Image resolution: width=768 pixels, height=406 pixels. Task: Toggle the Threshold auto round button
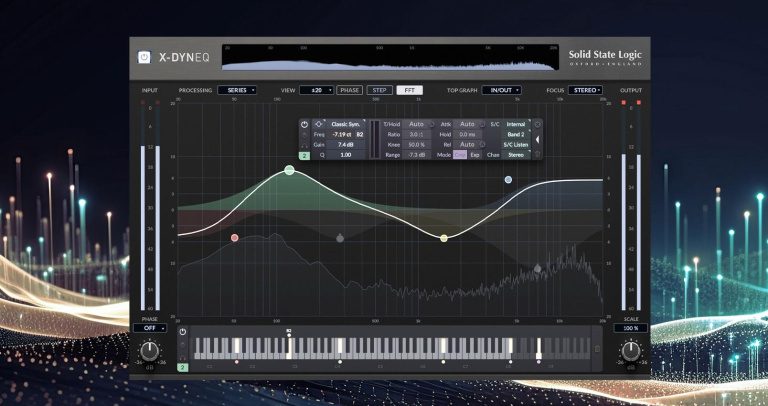click(432, 124)
